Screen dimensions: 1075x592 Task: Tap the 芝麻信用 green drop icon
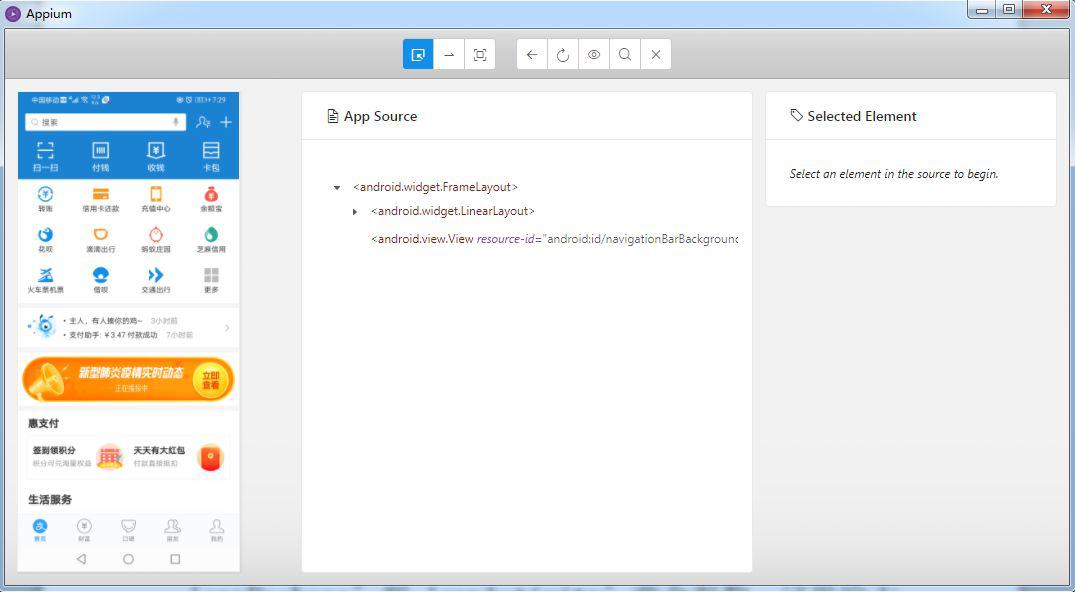pyautogui.click(x=211, y=235)
